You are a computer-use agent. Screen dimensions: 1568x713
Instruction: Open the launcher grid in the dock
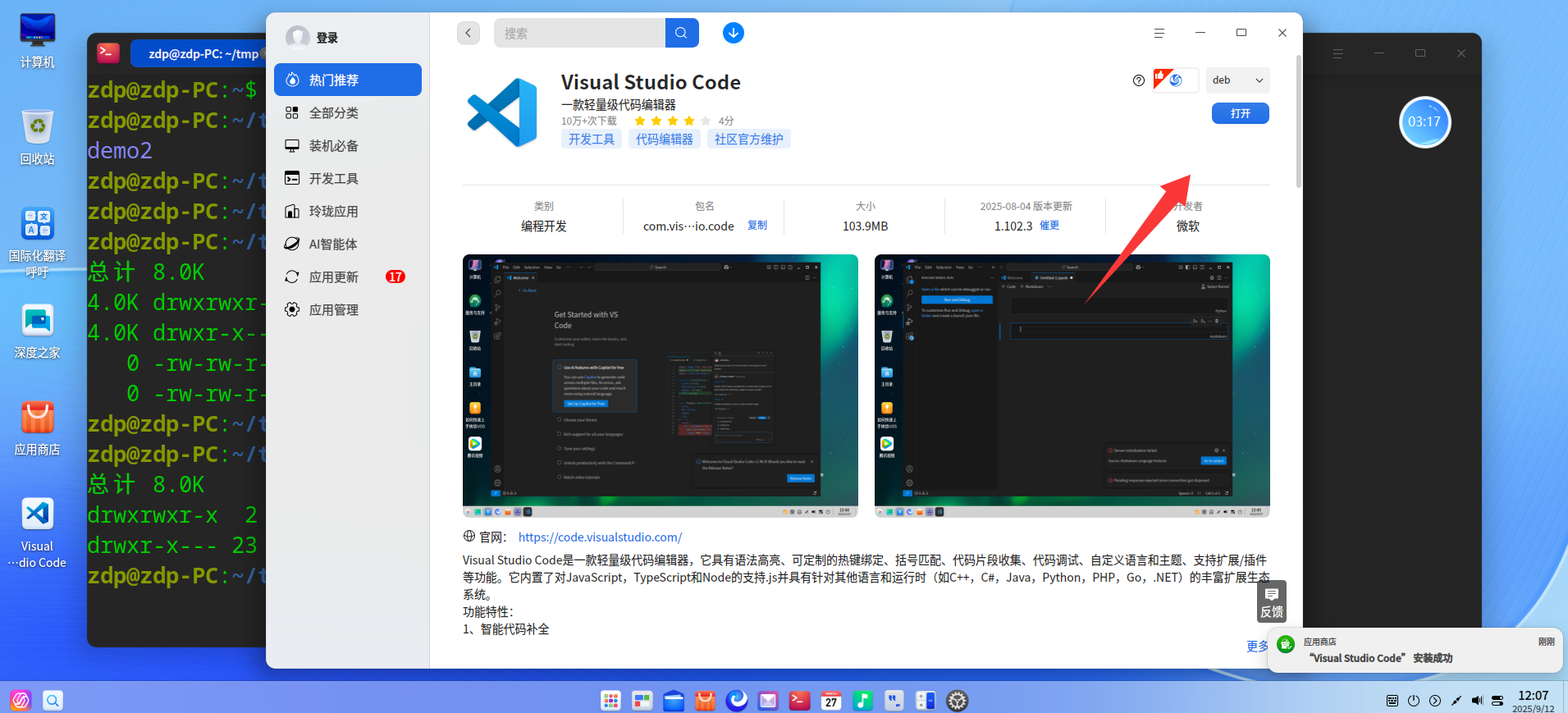[x=611, y=700]
